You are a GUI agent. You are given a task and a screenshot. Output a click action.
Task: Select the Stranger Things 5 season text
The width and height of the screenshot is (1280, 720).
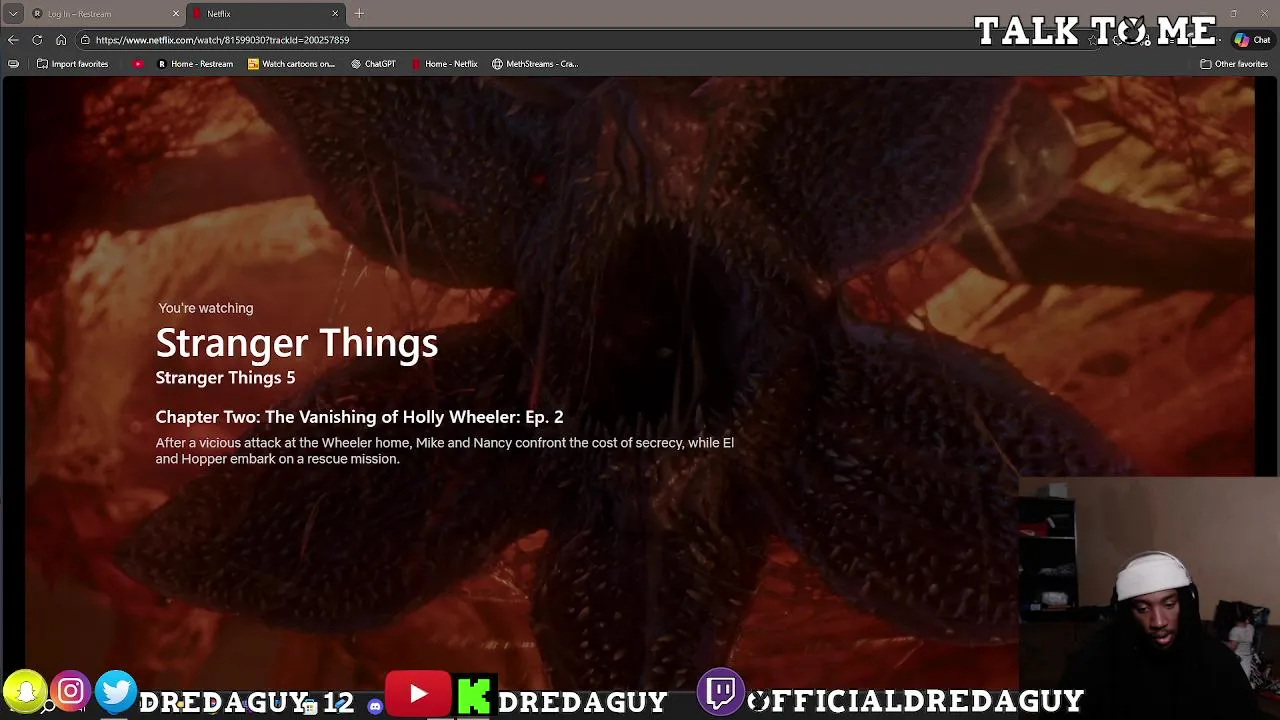225,378
